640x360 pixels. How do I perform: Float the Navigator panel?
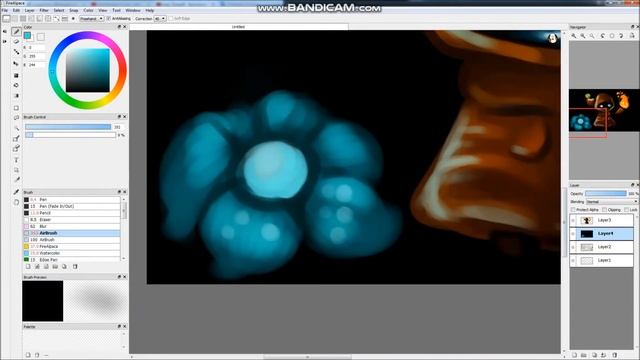coord(632,27)
